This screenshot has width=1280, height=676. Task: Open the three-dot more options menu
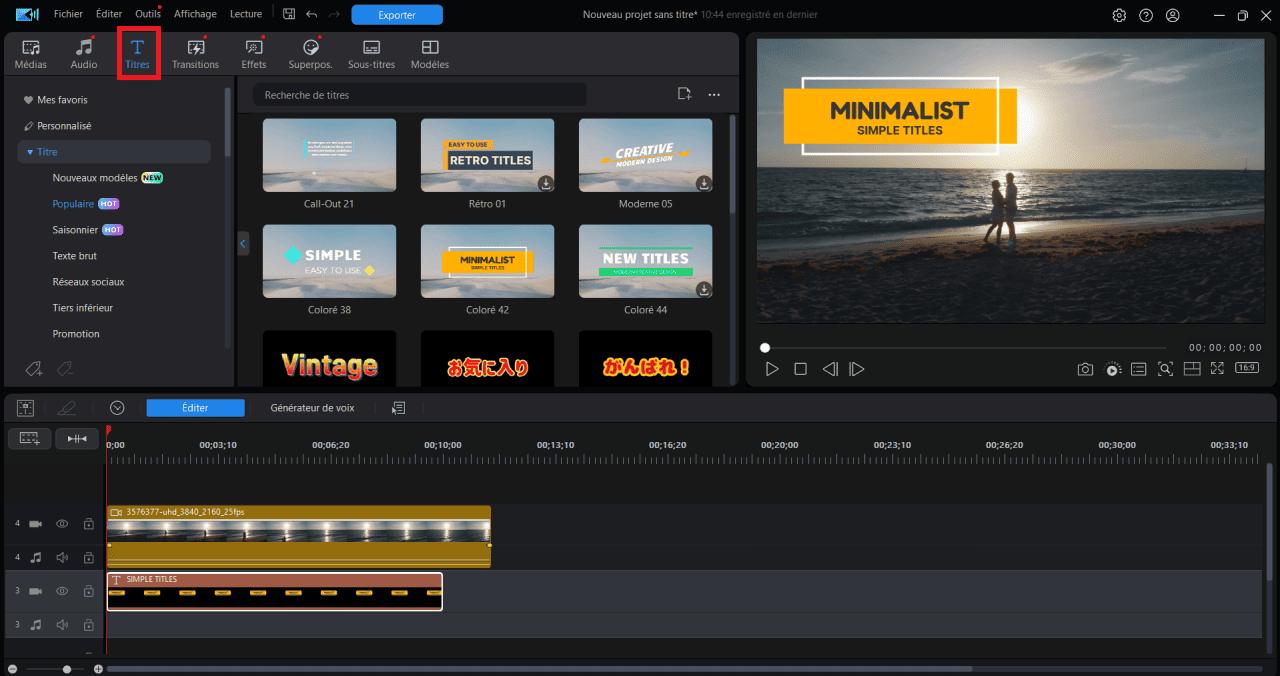coord(714,94)
